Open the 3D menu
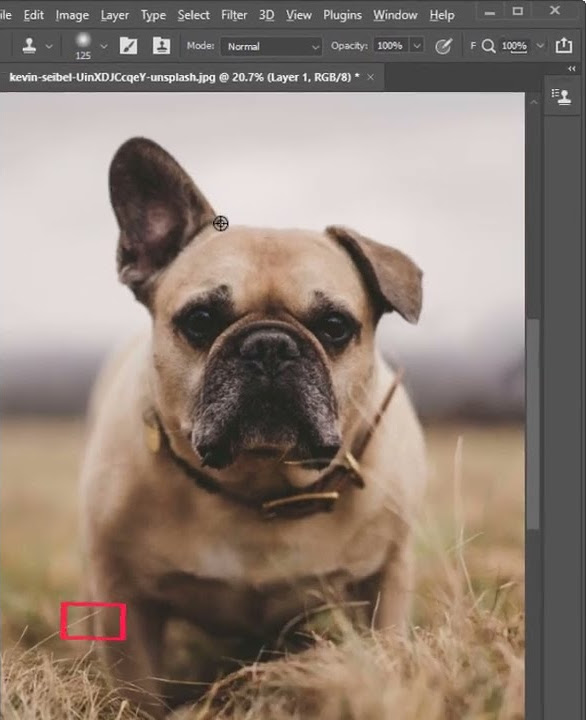The width and height of the screenshot is (586, 720). coord(266,15)
